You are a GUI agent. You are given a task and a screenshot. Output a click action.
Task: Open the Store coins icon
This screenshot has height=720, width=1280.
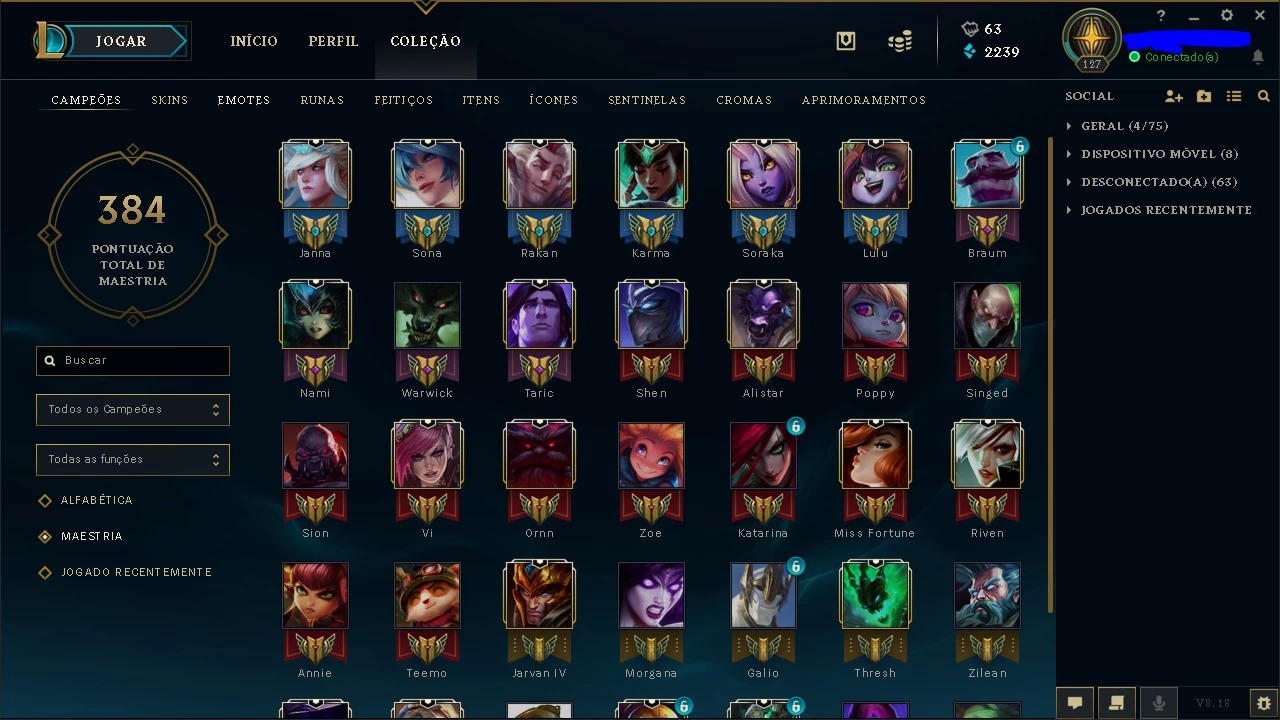(x=900, y=42)
